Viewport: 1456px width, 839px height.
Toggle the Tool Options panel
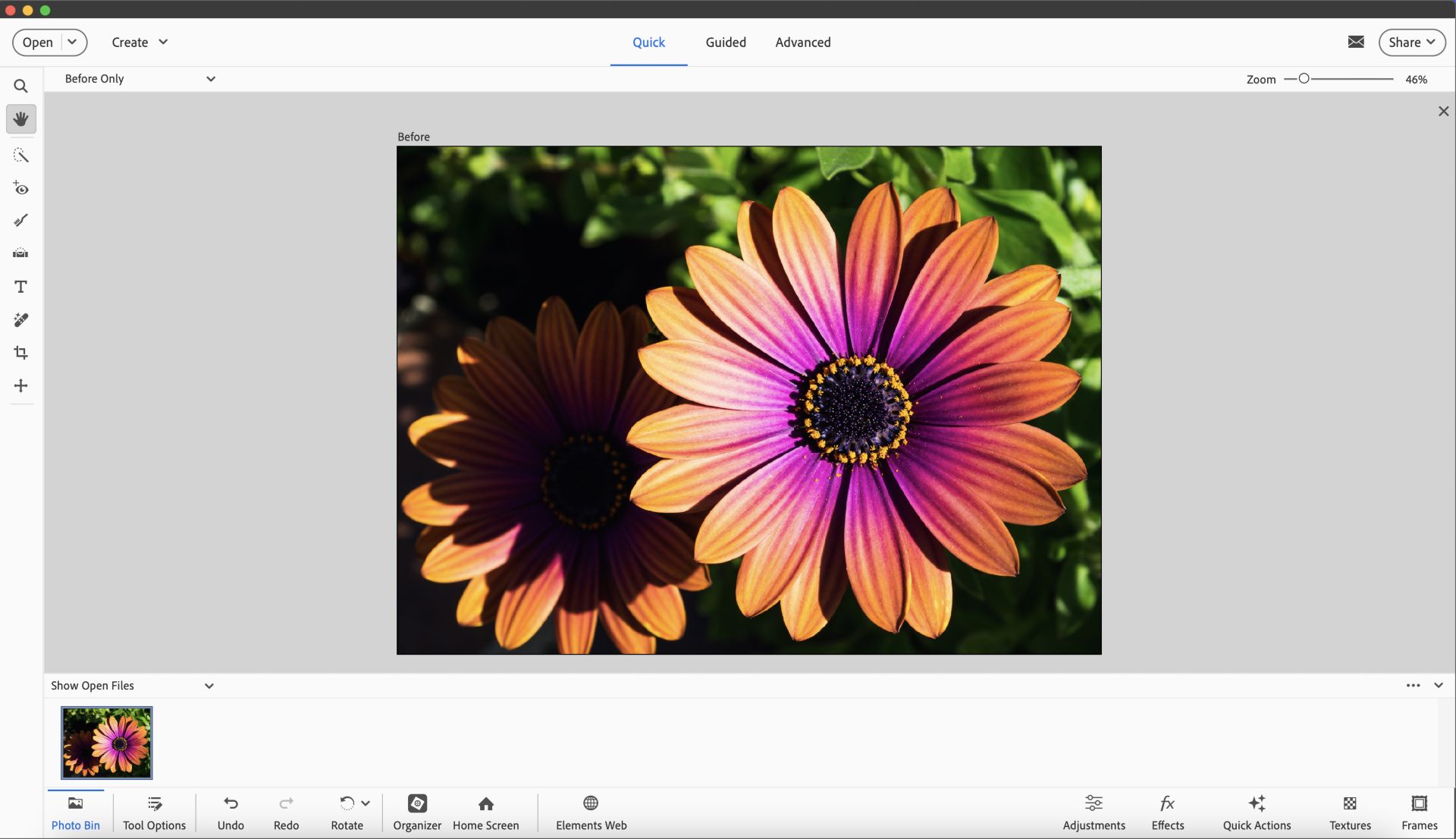click(x=154, y=812)
